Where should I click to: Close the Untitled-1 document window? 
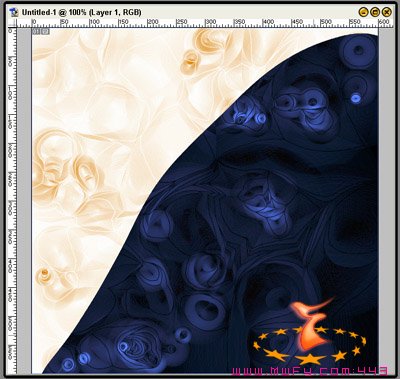coord(386,12)
